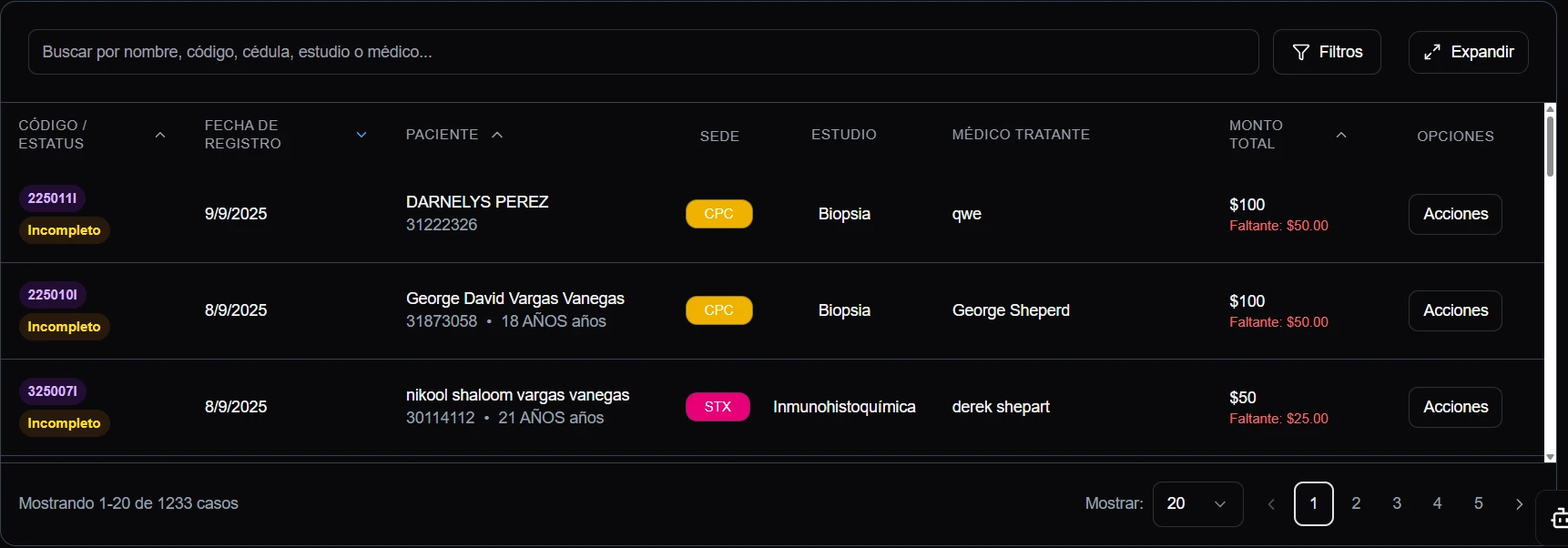Screen dimensions: 1568x548
Task: Open Acciones for nikool shaloom vargas
Action: 1455,407
